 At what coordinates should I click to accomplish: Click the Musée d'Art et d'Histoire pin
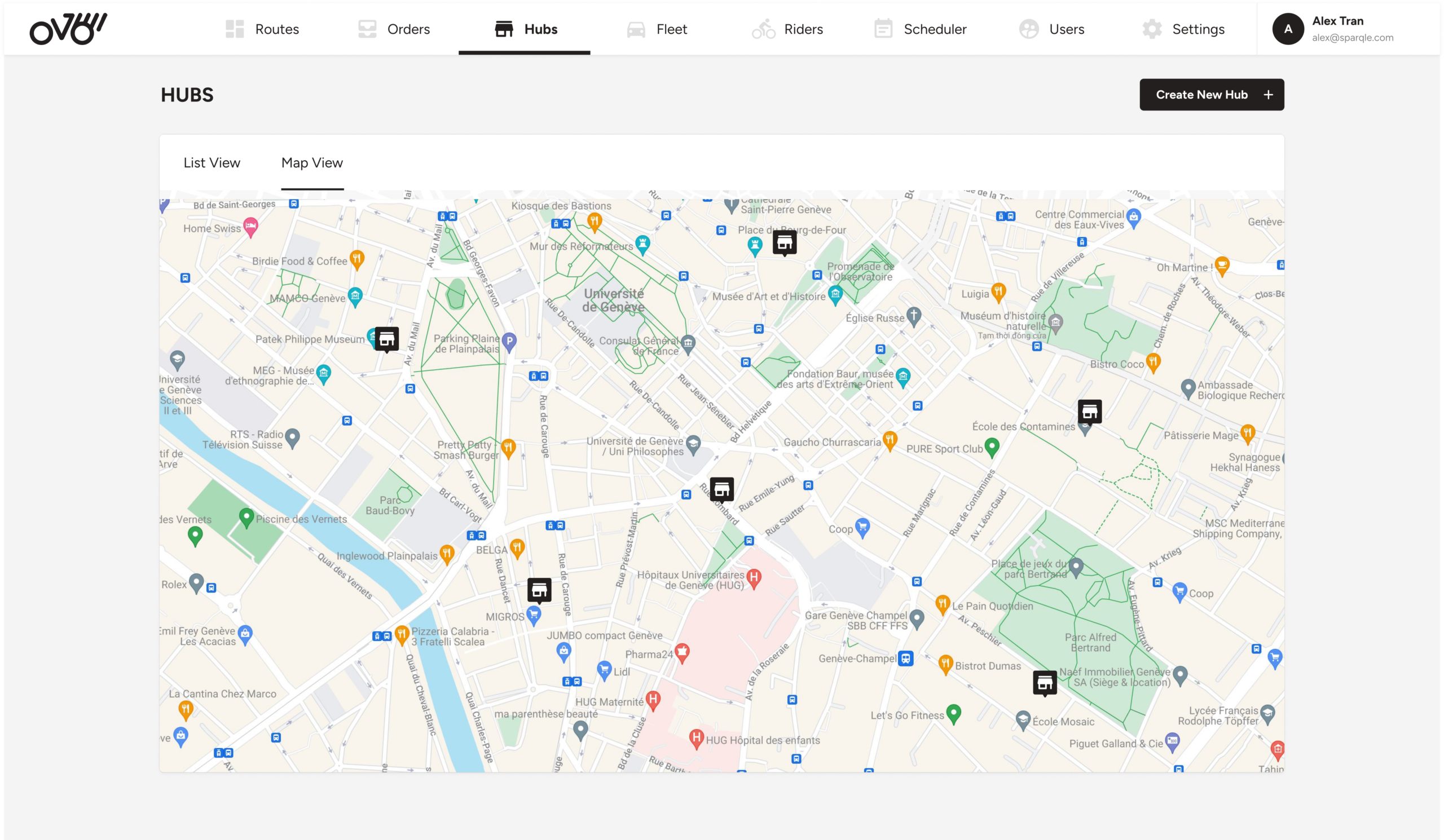coord(835,295)
